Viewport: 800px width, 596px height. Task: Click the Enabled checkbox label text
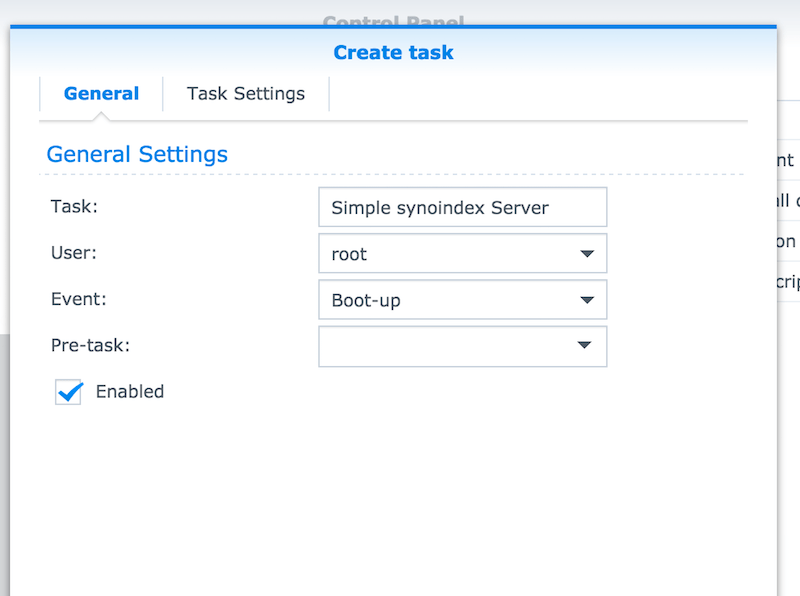[x=130, y=392]
